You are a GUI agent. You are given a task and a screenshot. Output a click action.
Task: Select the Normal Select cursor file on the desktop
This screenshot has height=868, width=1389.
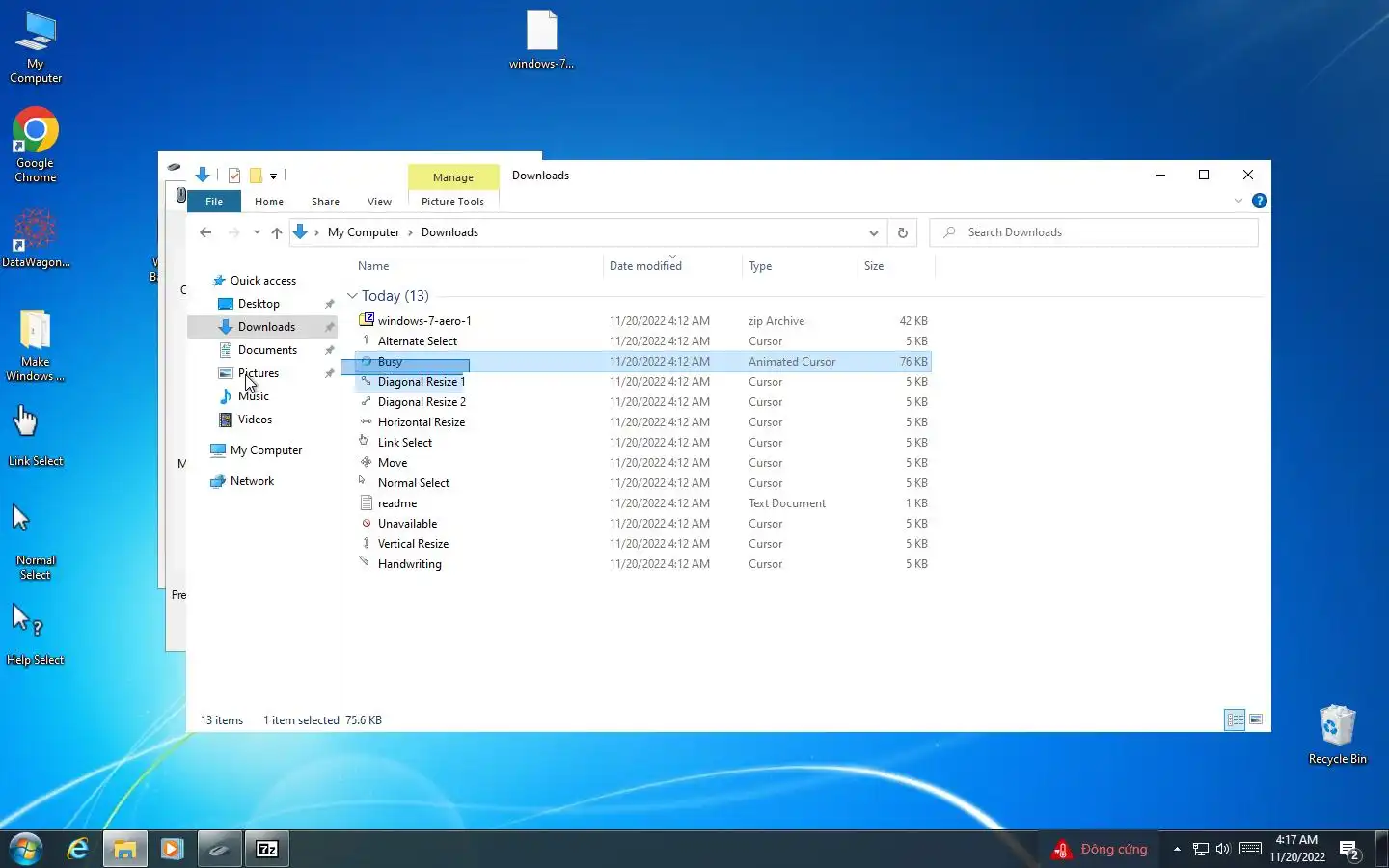click(x=36, y=542)
